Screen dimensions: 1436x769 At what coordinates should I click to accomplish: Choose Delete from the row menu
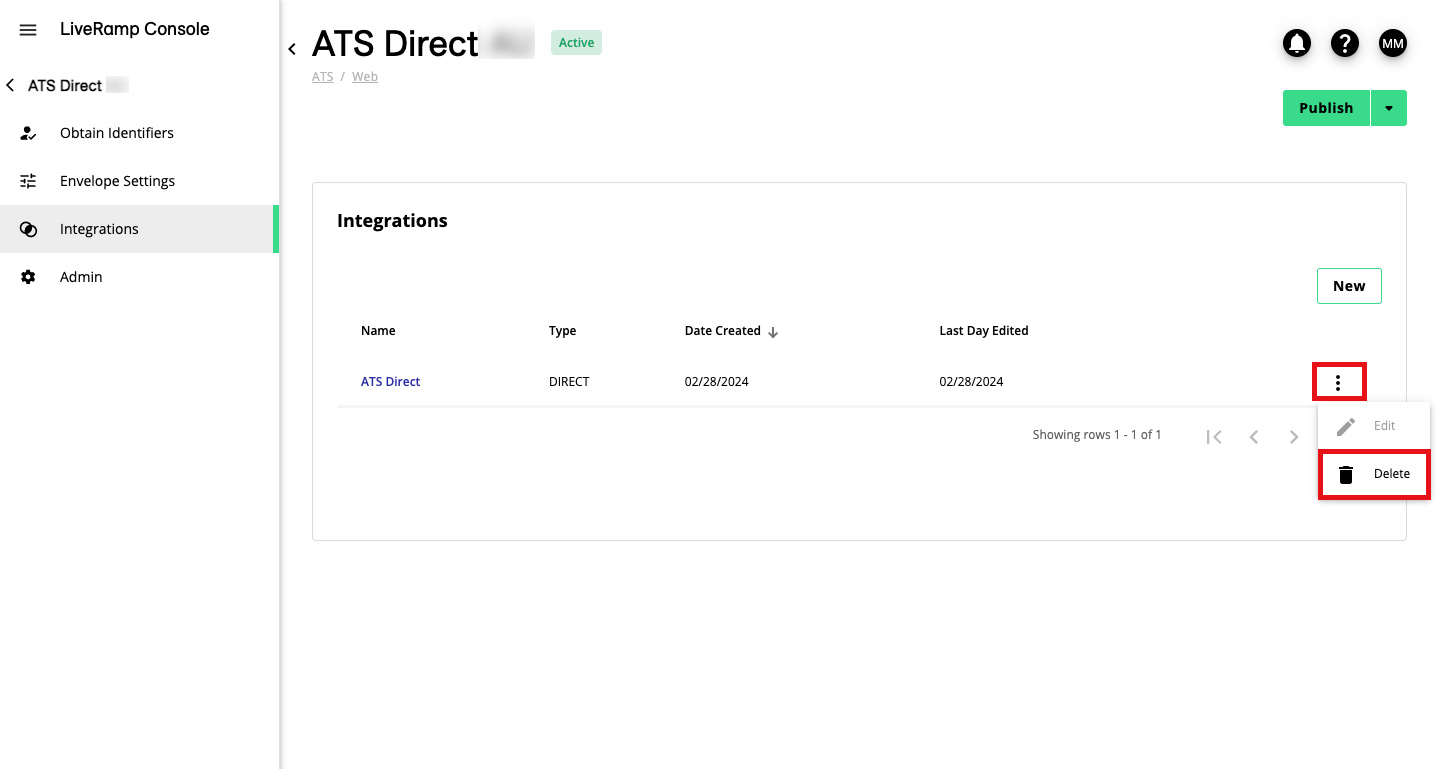point(1374,474)
